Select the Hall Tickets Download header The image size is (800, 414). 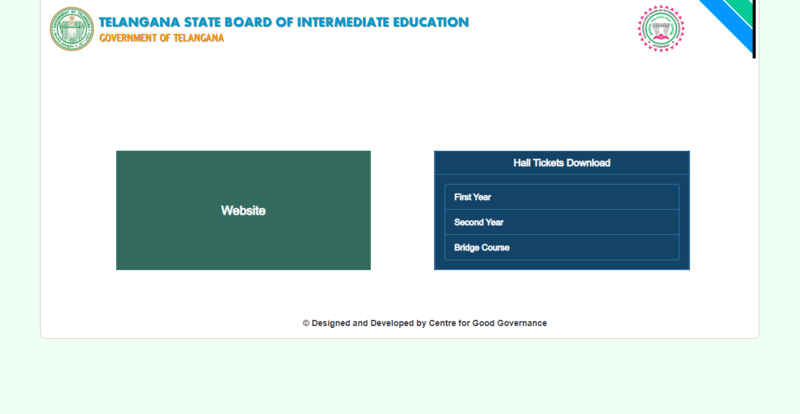click(x=561, y=162)
